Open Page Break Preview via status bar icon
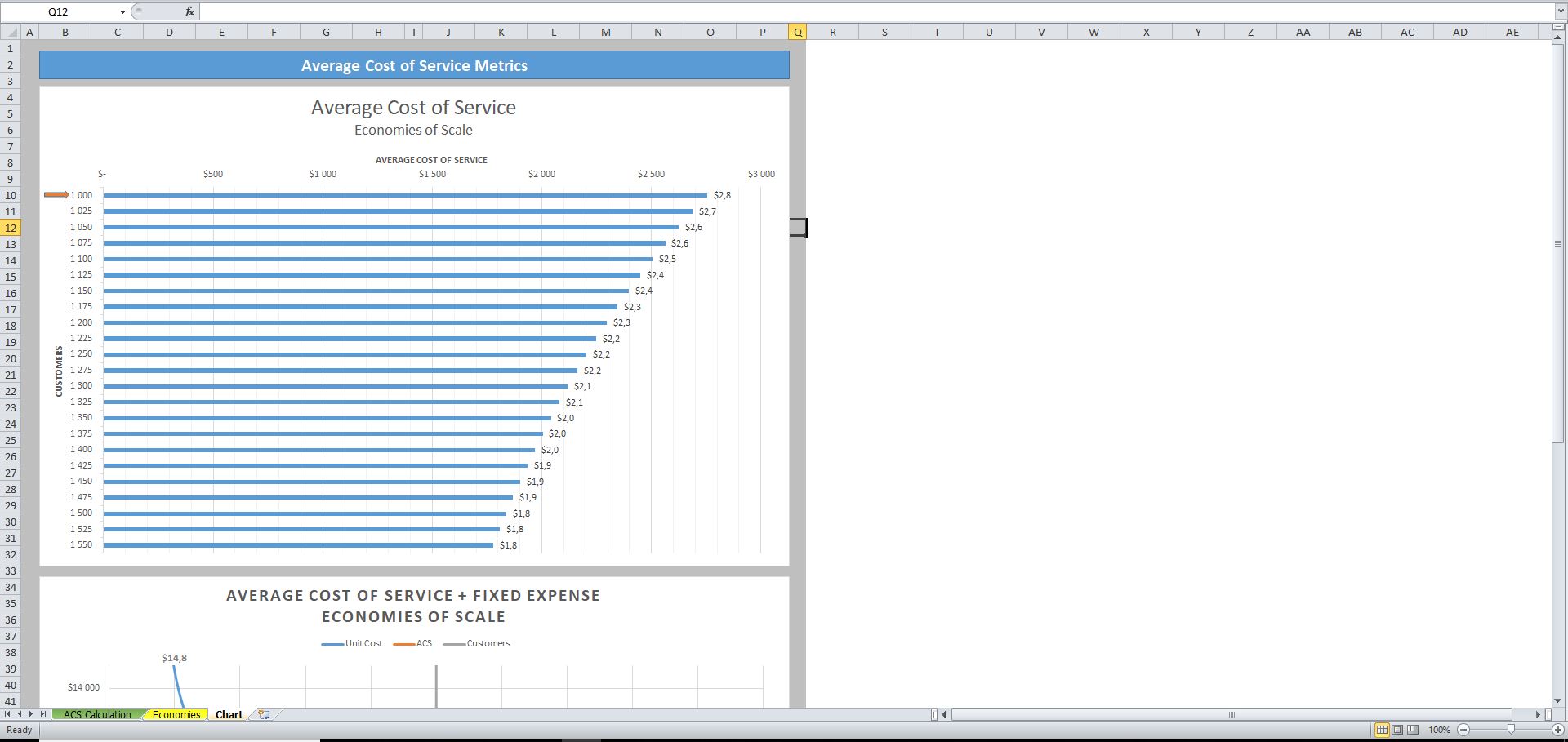 tap(1413, 730)
